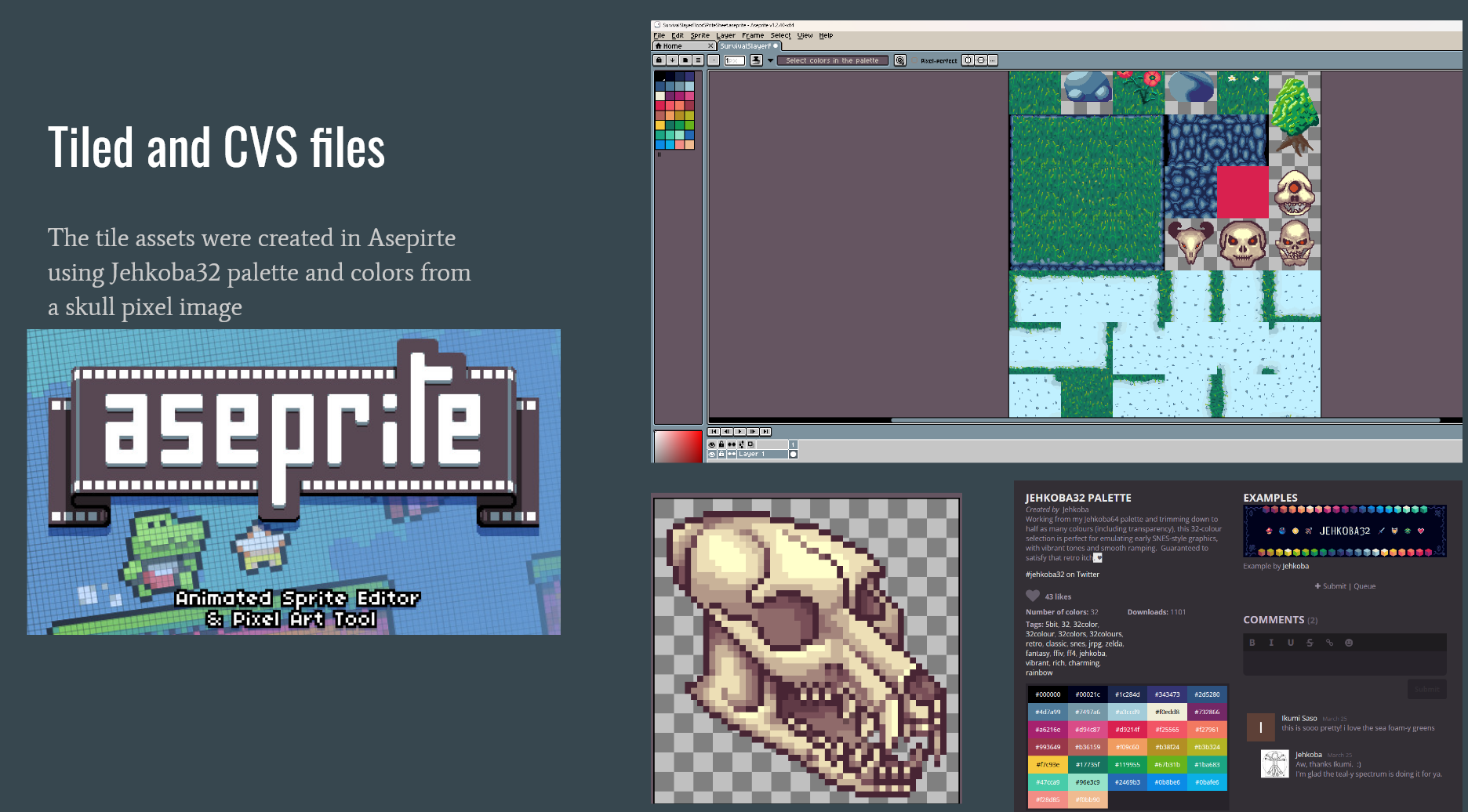Select the frame 1 cel of Layer 1

click(x=793, y=454)
